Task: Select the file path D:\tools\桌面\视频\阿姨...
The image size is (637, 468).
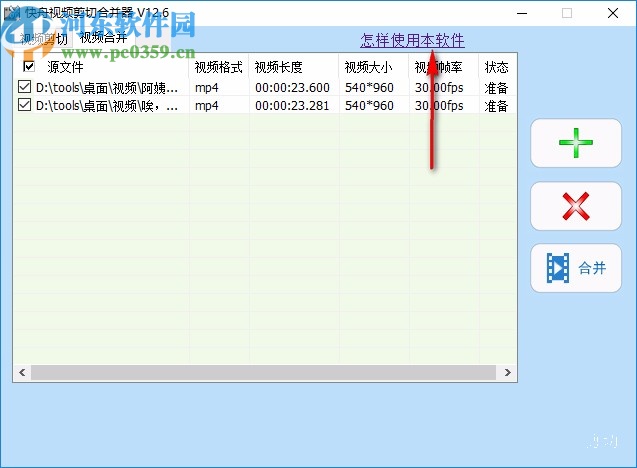Action: click(x=106, y=88)
